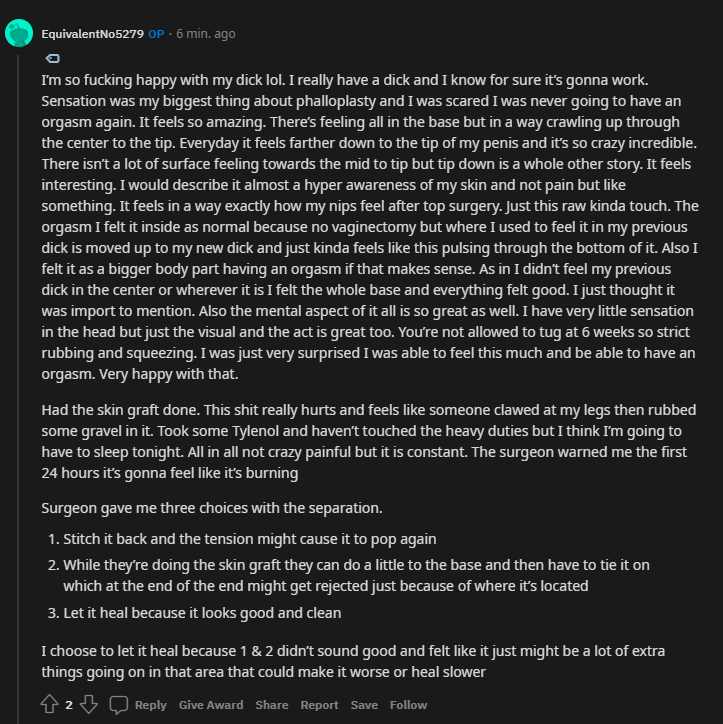Screen dimensions: 723x724
Task: Open the EquivalentNo5279 user profile
Action: click(92, 34)
